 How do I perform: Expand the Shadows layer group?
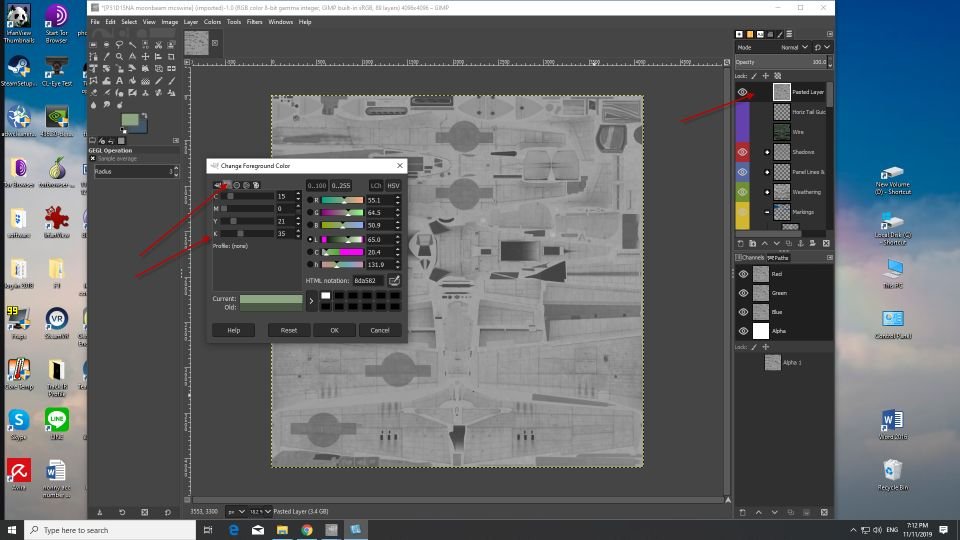(767, 152)
